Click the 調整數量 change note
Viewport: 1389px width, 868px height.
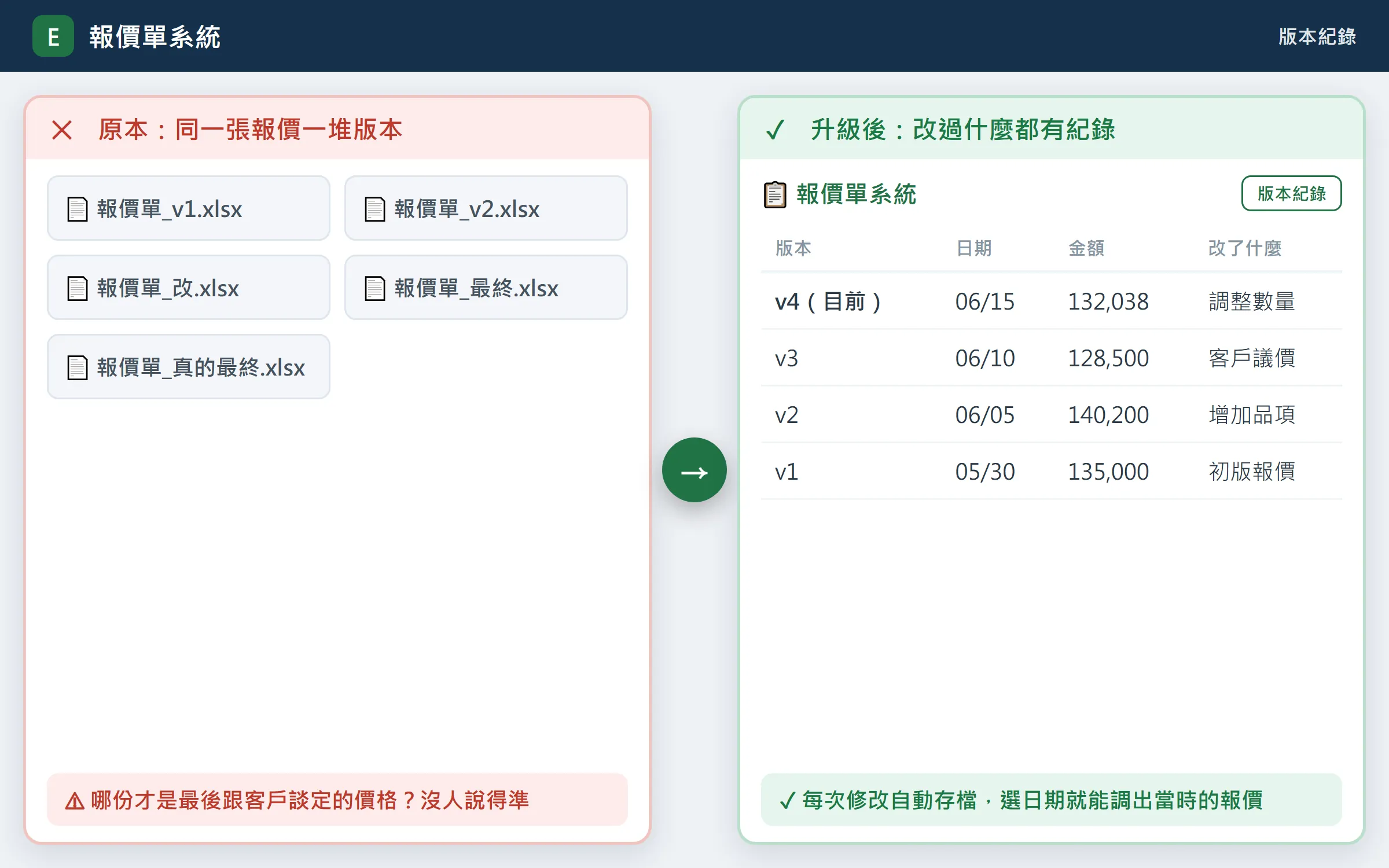click(x=1252, y=301)
